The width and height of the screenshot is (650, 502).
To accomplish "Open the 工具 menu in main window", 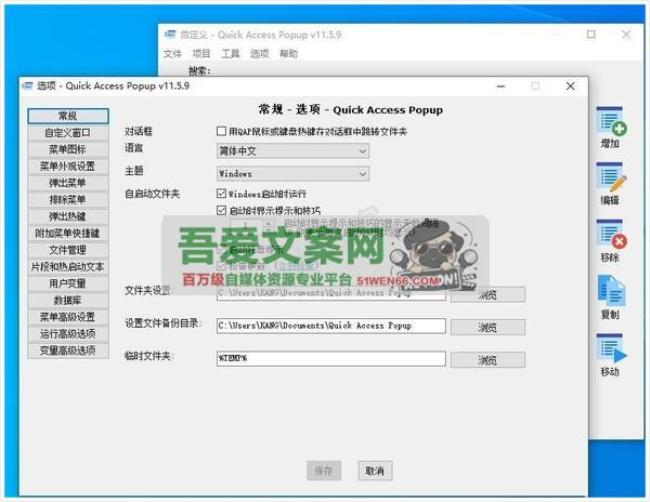I will point(230,53).
